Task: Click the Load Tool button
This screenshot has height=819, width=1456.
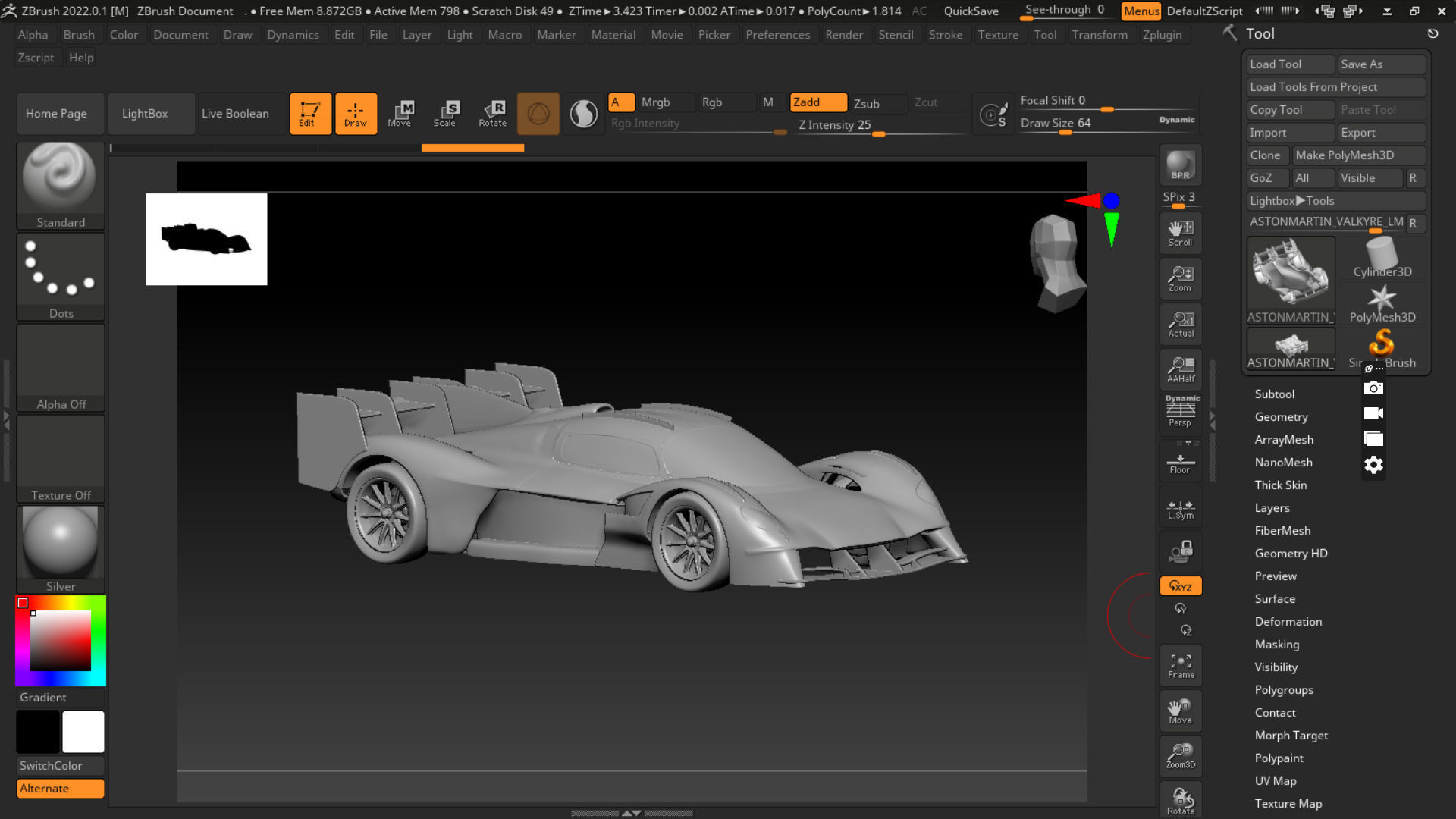Action: tap(1290, 64)
